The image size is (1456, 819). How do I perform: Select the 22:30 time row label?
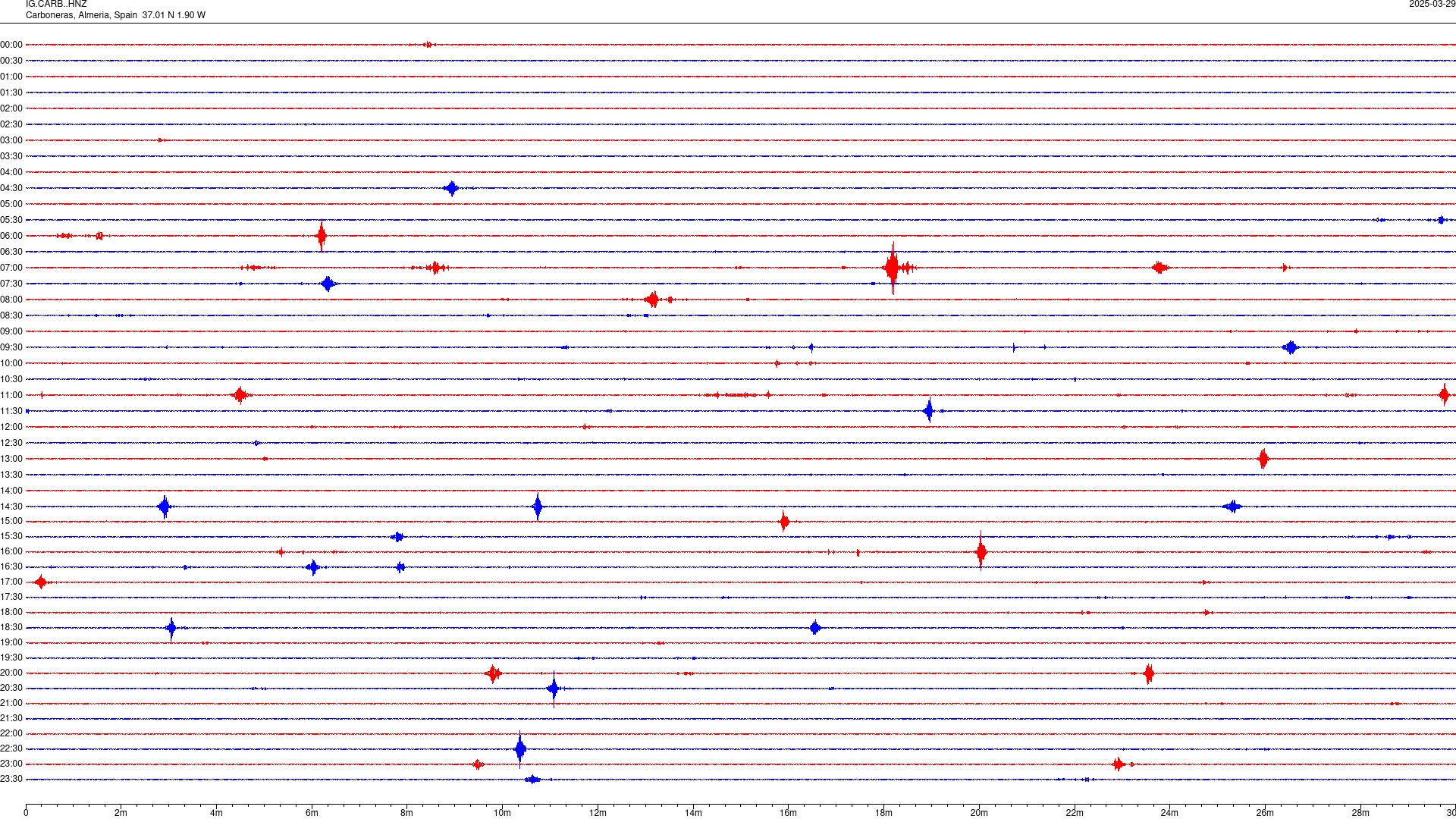tap(11, 748)
